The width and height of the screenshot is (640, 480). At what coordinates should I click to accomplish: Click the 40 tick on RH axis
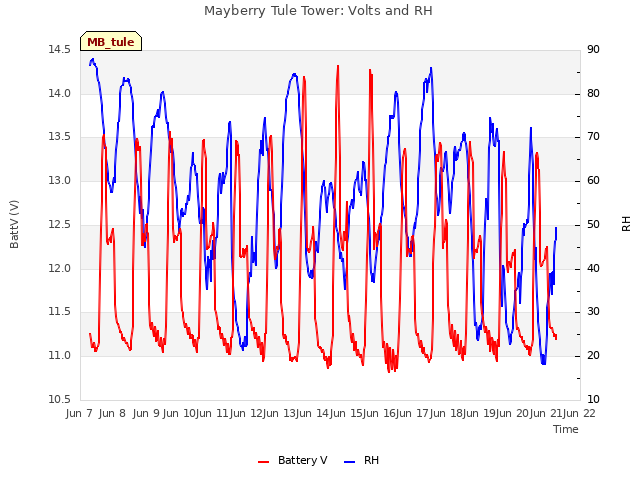coord(593,269)
